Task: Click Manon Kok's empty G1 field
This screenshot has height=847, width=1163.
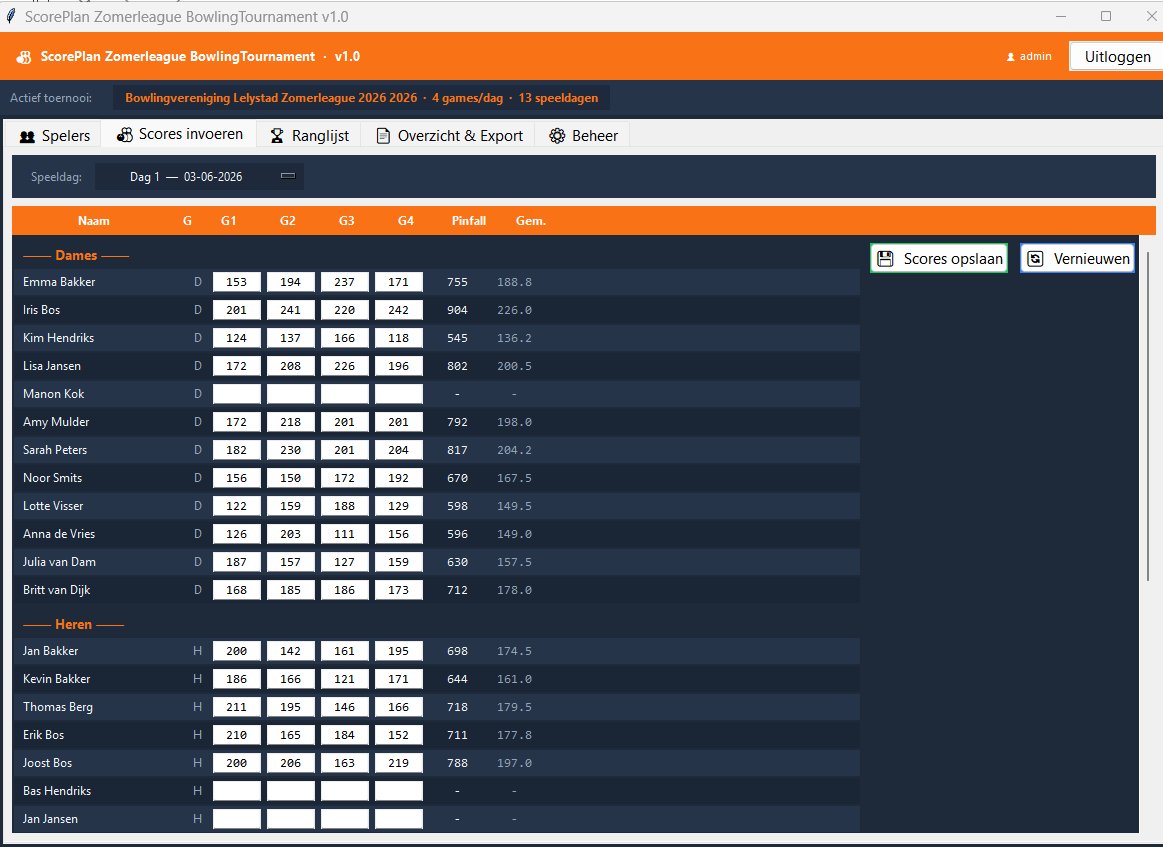Action: 237,394
